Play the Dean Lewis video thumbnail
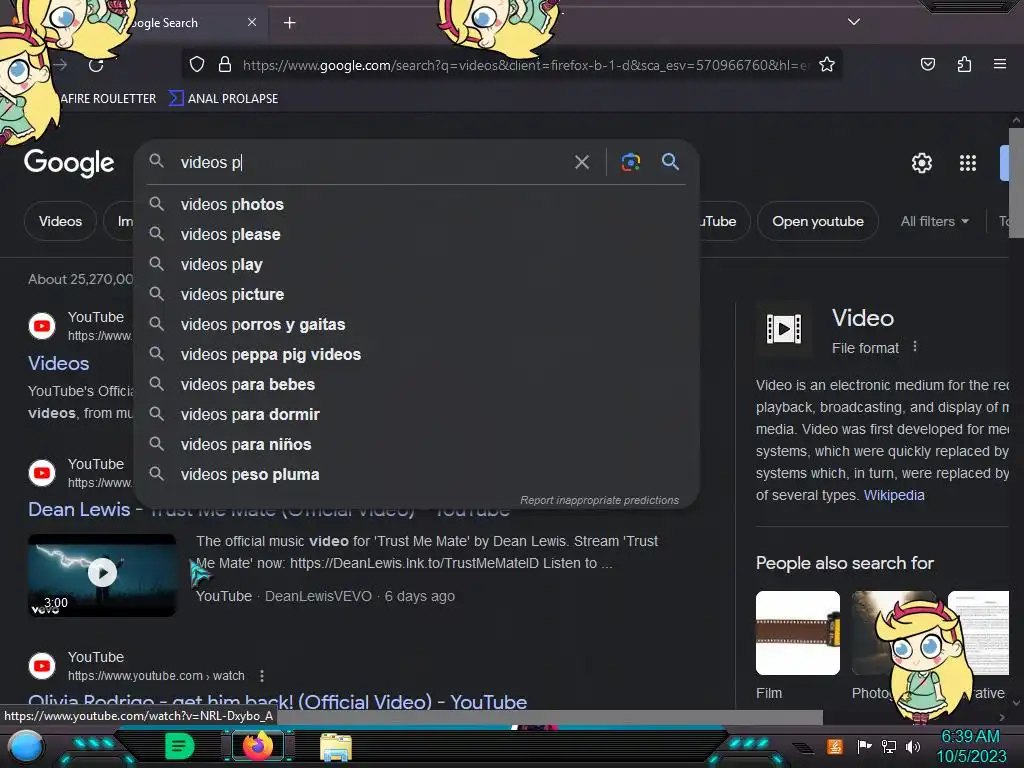The width and height of the screenshot is (1024, 768). 102,575
